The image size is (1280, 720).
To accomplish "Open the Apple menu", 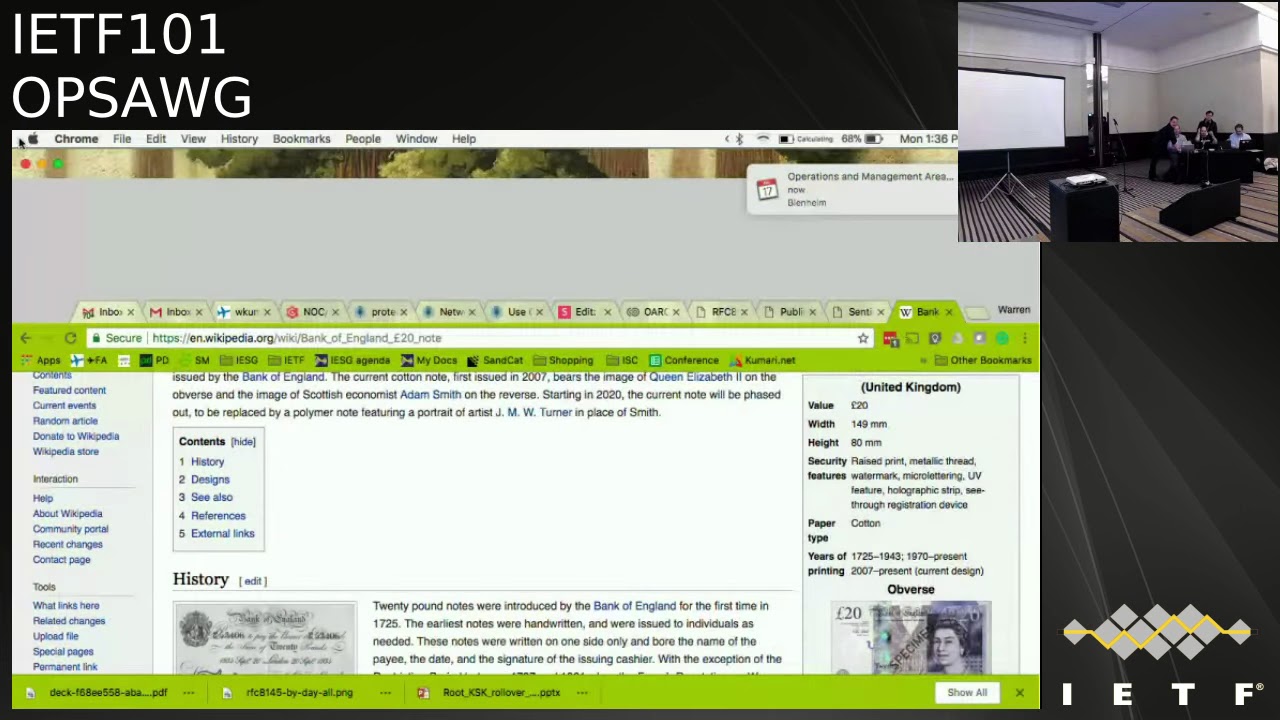I will point(33,139).
